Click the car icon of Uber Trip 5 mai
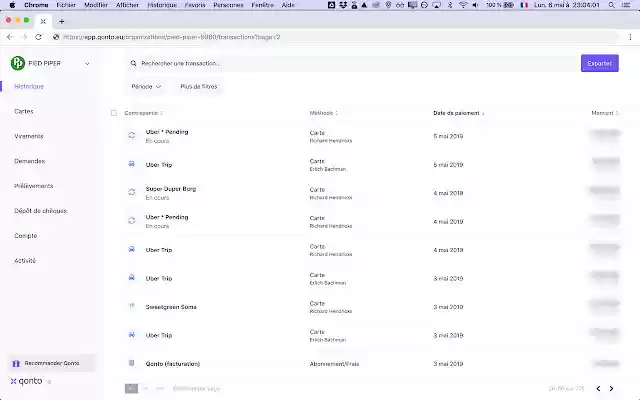This screenshot has width=640, height=400. [131, 164]
